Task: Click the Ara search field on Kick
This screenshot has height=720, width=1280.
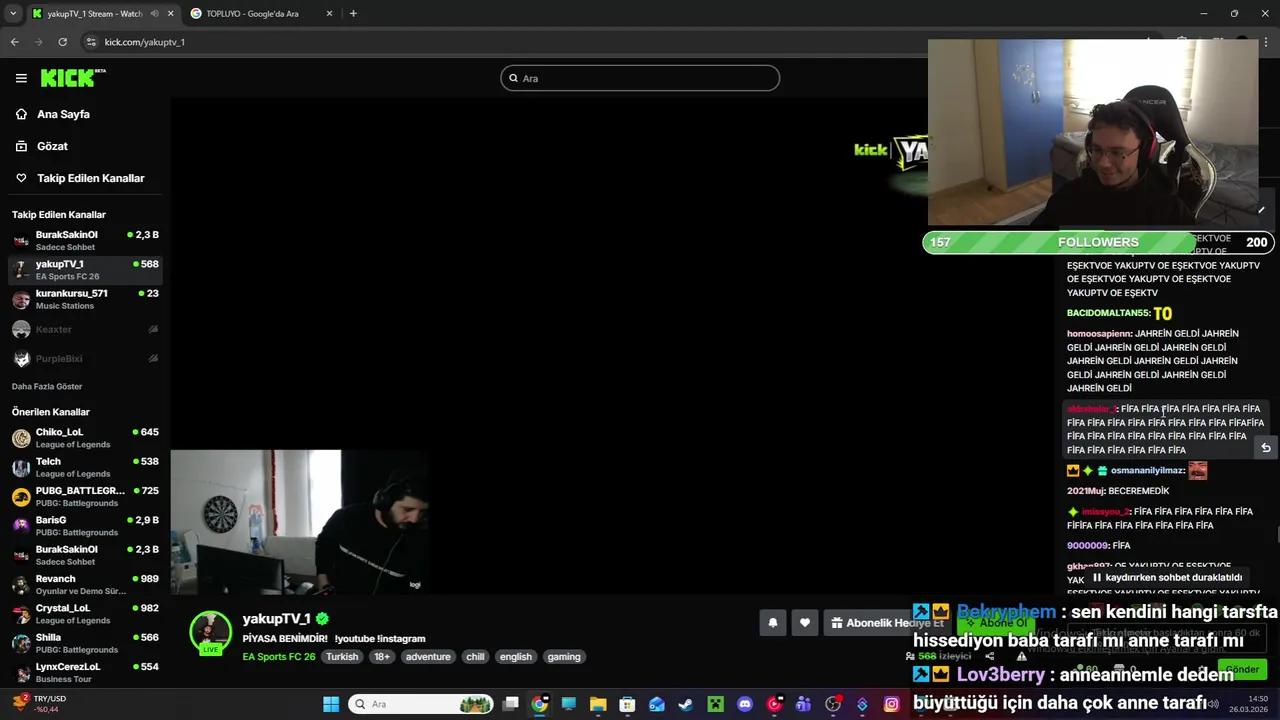Action: coord(640,78)
